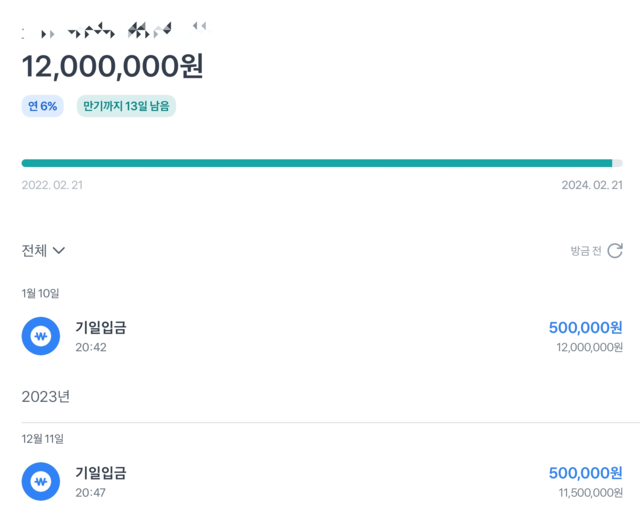Click the teal maturity progress bar
This screenshot has height=515, width=640.
point(316,163)
